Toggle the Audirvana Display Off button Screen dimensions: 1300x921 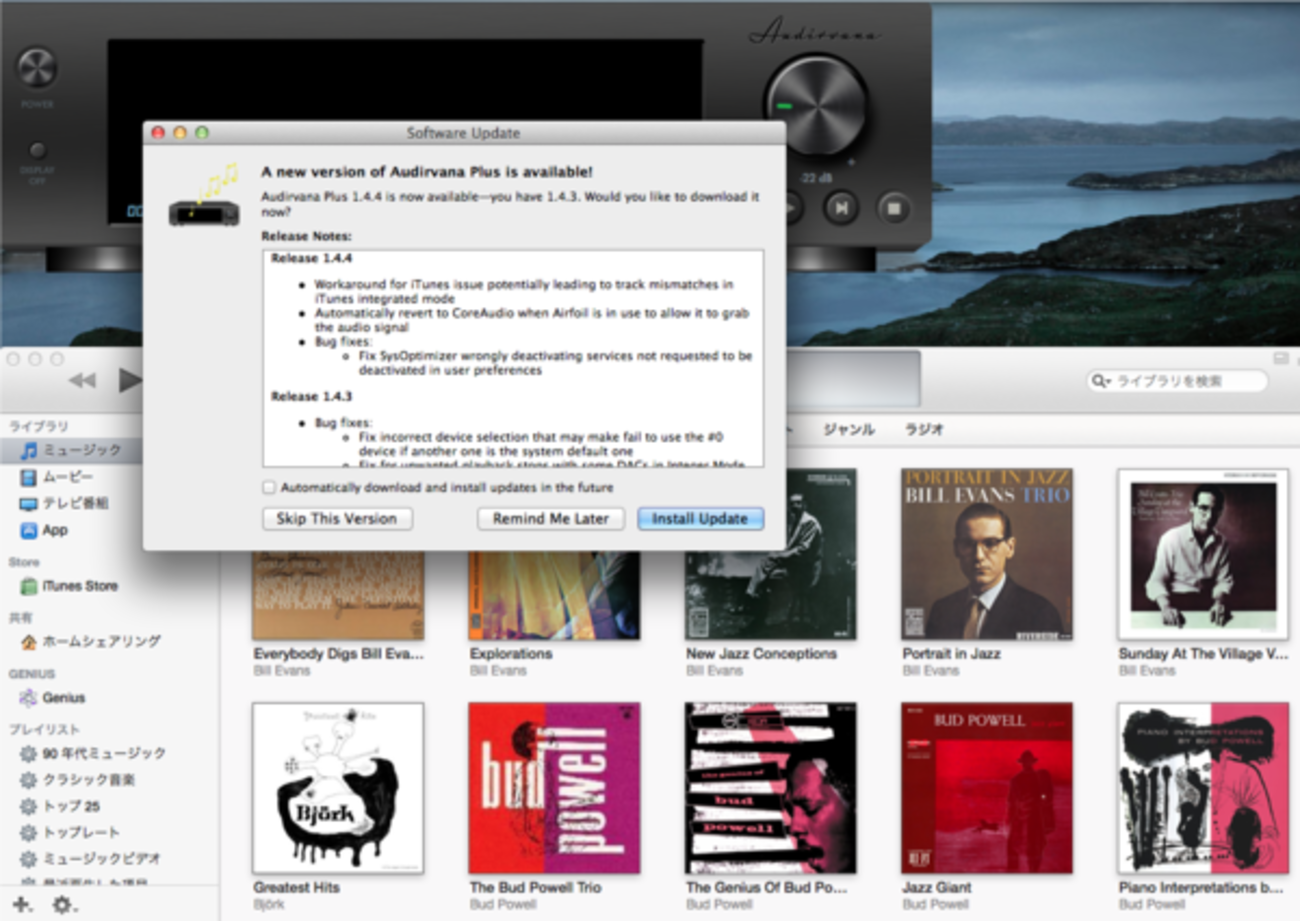coord(37,151)
